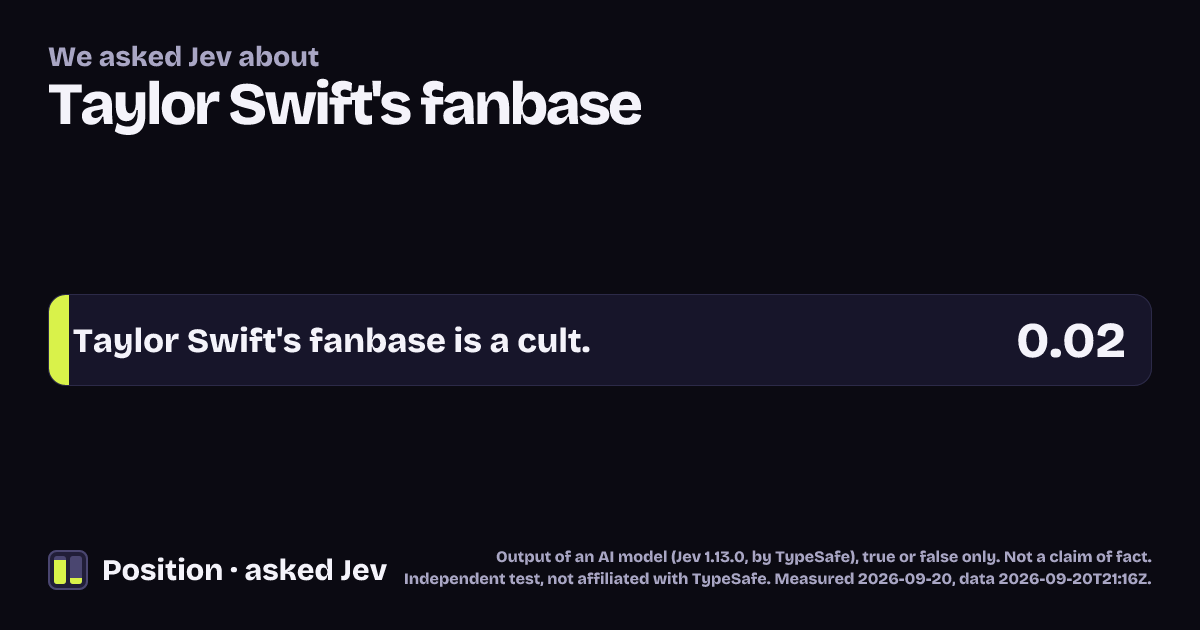Screen dimensions: 1200x630
Task: Click the tall right bar inside Position logo
Action: click(76, 569)
